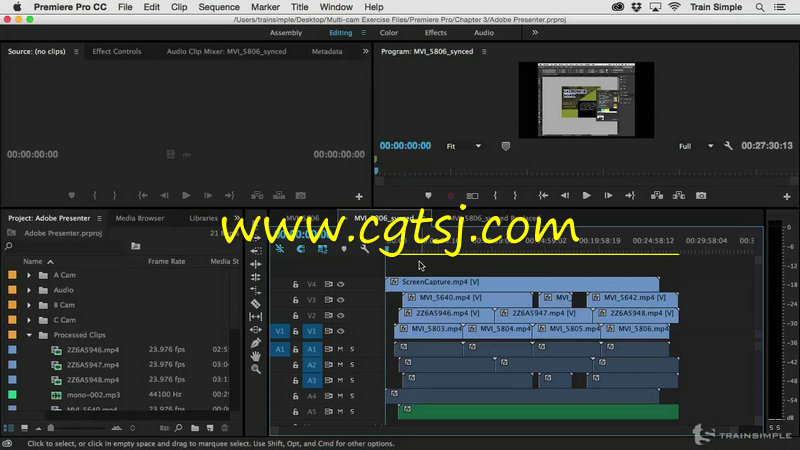Go to In point in Program monitor
Image resolution: width=800 pixels, height=450 pixels.
543,195
